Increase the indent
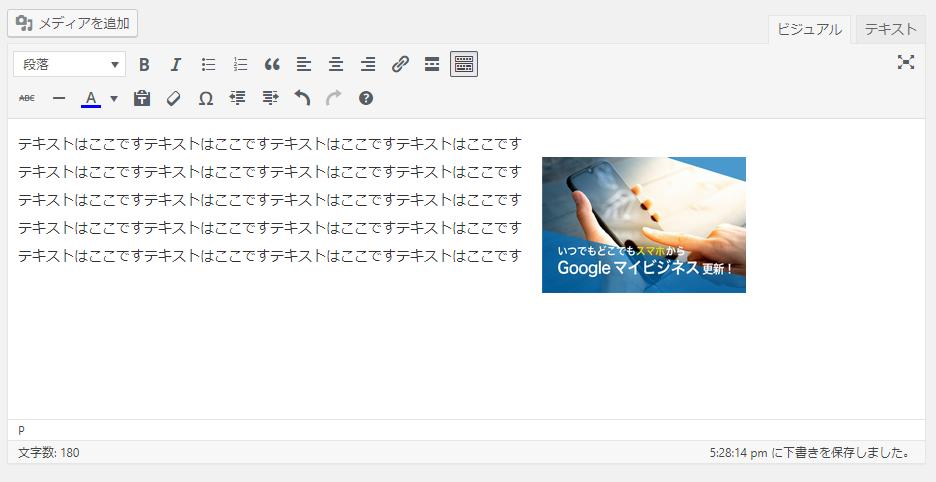Image resolution: width=936 pixels, height=482 pixels. click(x=270, y=98)
